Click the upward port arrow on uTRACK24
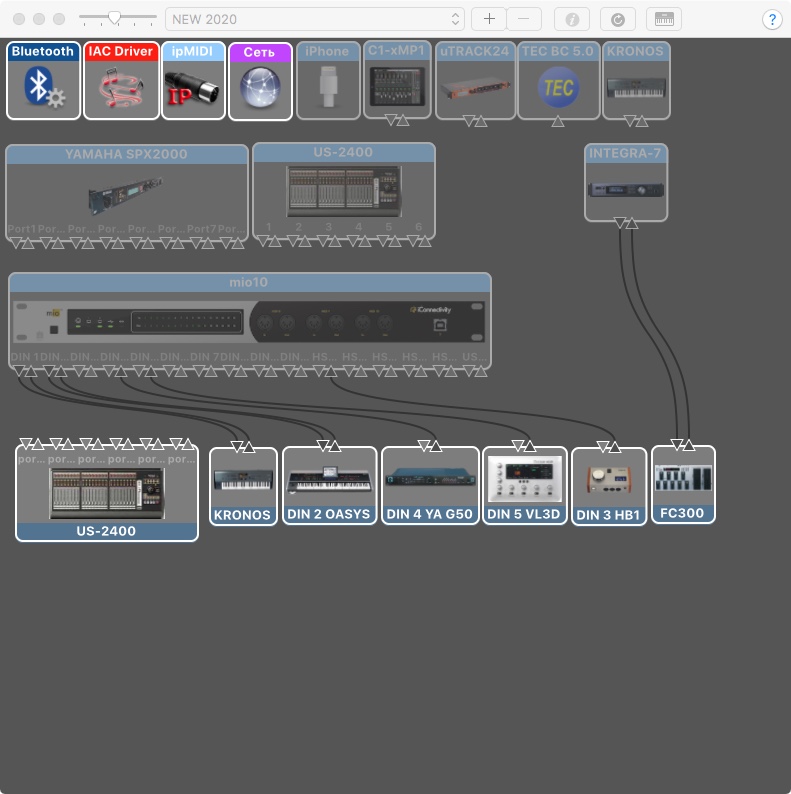 click(x=481, y=122)
